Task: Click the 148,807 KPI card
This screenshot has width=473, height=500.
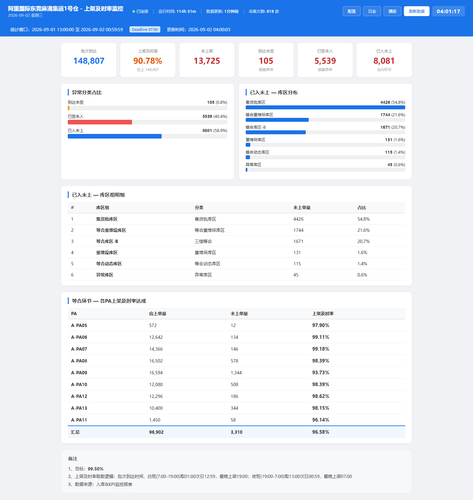Action: pyautogui.click(x=89, y=60)
